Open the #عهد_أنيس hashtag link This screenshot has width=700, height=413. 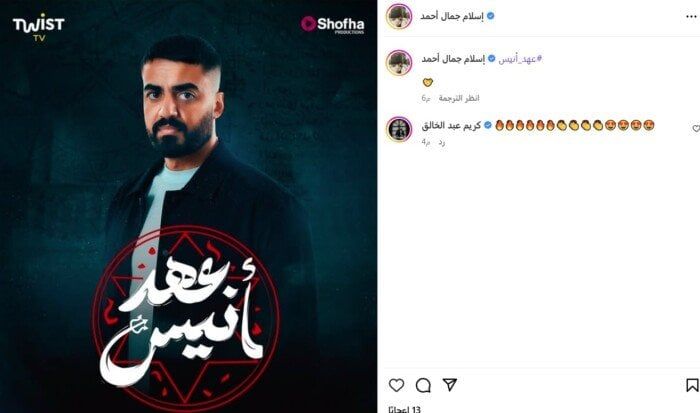(520, 59)
